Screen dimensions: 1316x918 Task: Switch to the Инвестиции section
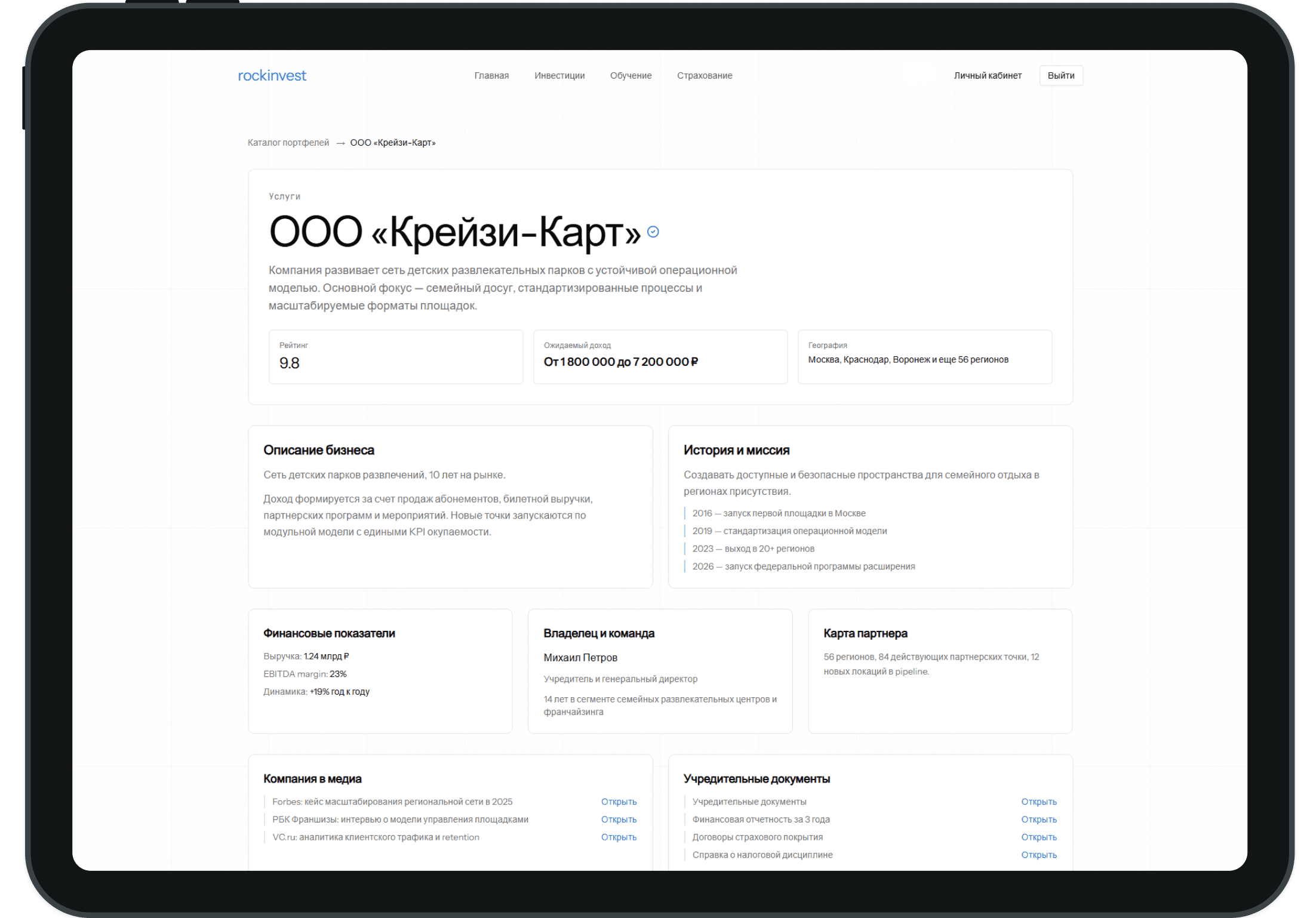[559, 75]
